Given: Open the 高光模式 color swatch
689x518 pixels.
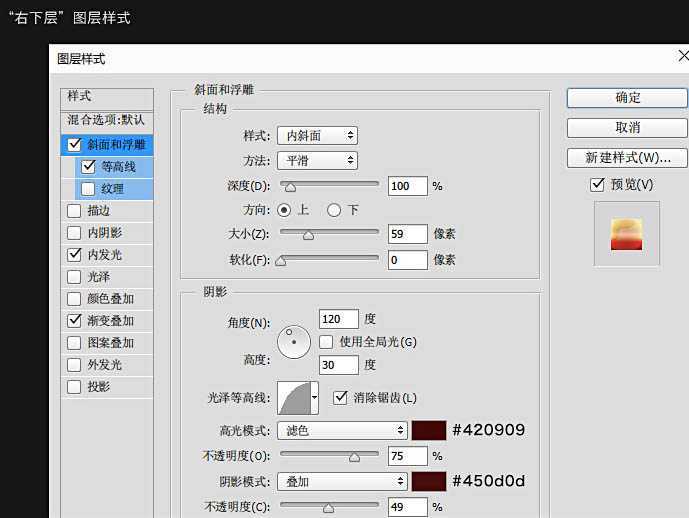Looking at the screenshot, I should (429, 430).
